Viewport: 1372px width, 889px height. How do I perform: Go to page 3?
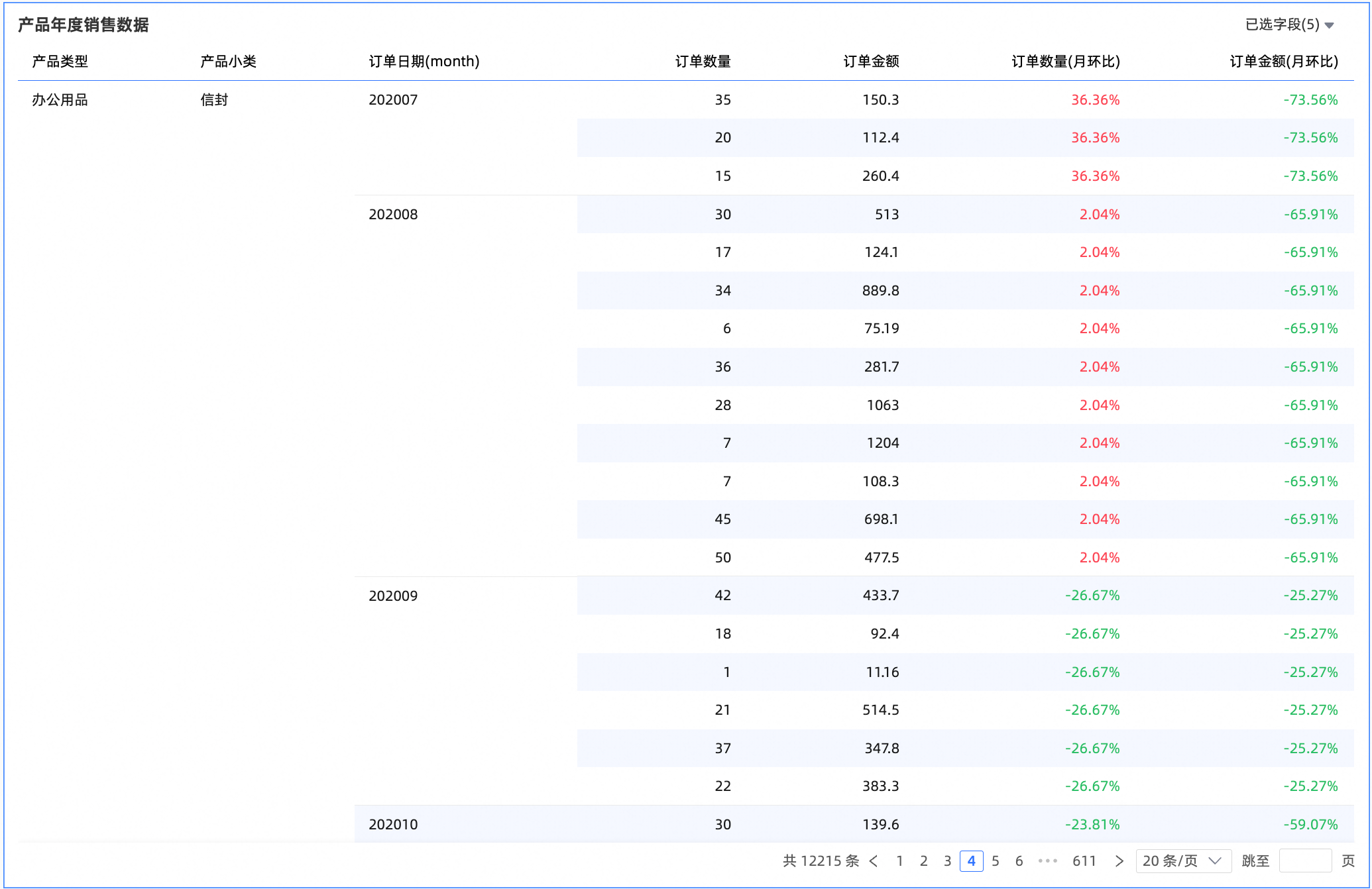(947, 861)
